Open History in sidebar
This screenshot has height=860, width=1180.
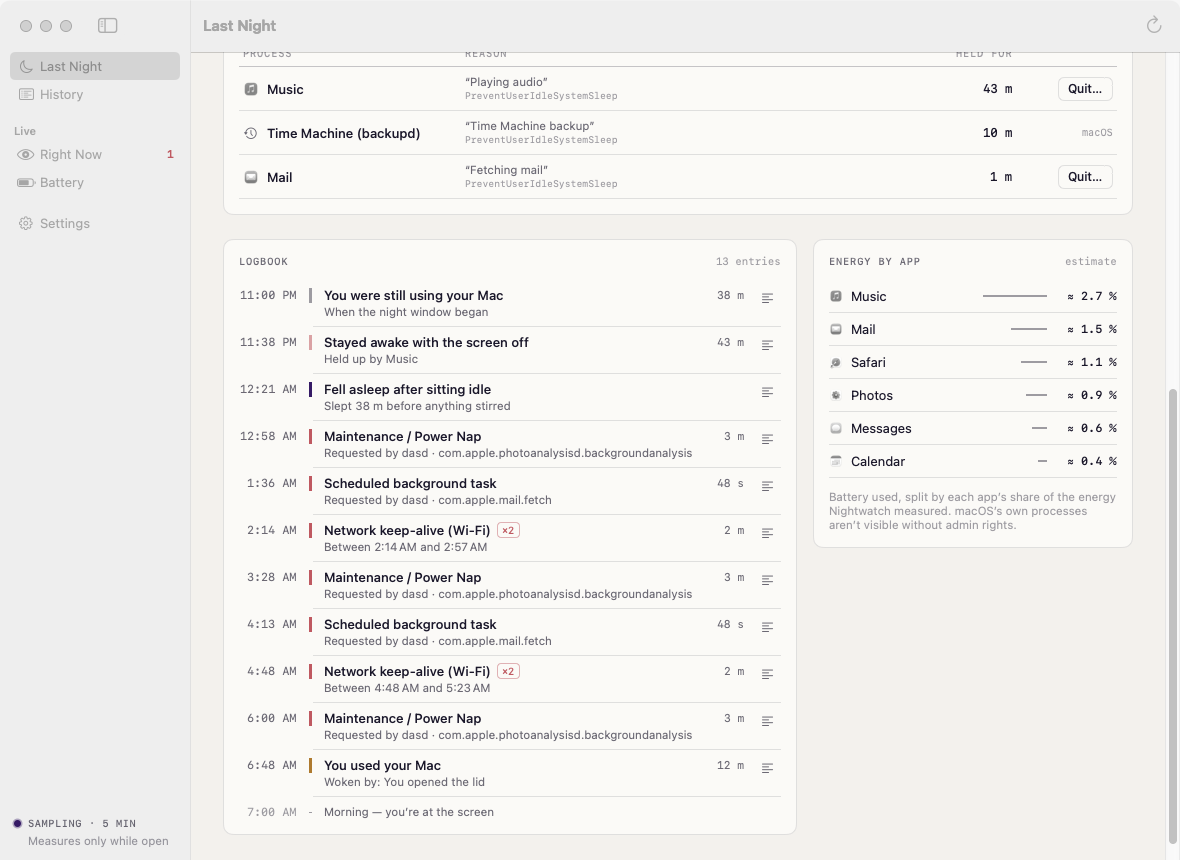95,94
